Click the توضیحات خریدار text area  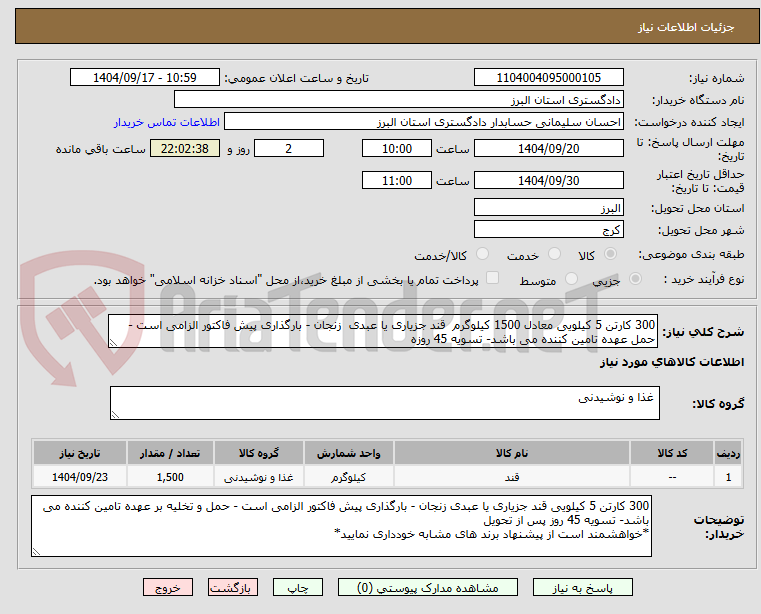pyautogui.click(x=341, y=526)
